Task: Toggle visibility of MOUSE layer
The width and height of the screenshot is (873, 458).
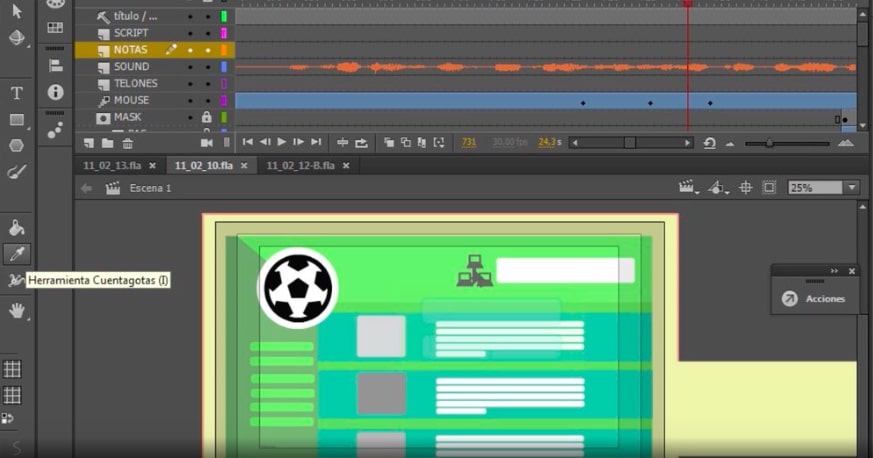Action: pos(190,101)
